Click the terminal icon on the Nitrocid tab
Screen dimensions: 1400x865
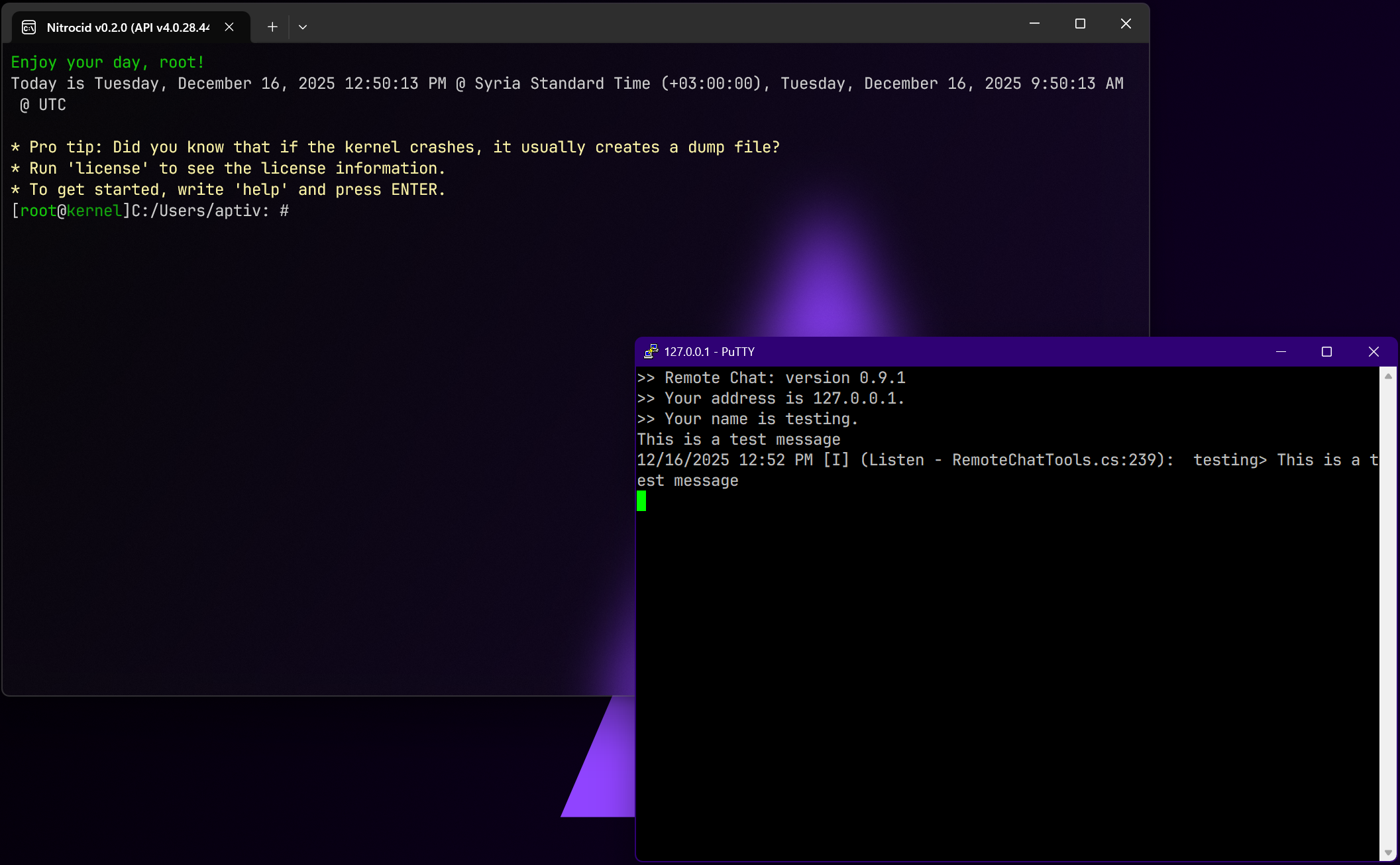click(x=29, y=27)
